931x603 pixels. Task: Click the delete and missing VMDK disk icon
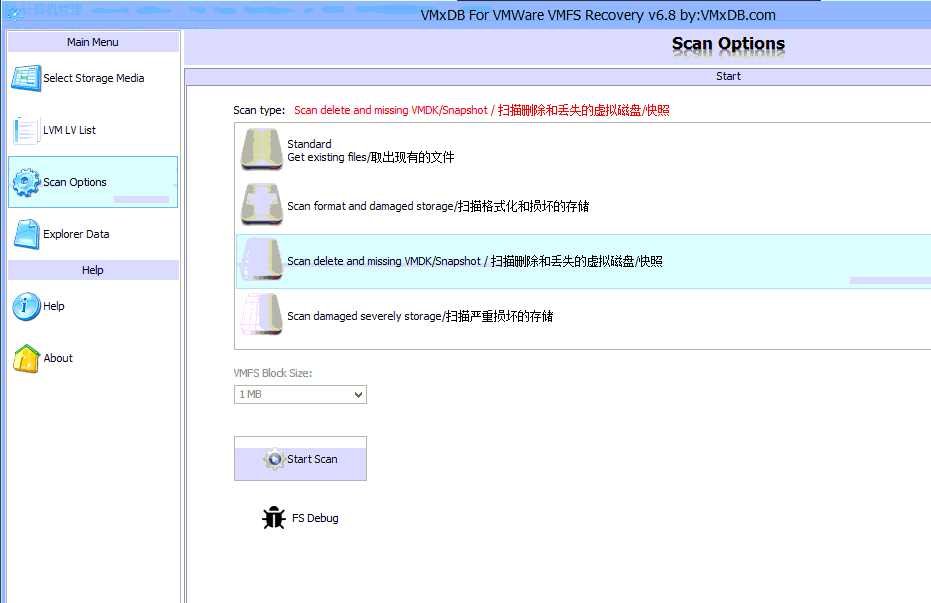261,260
